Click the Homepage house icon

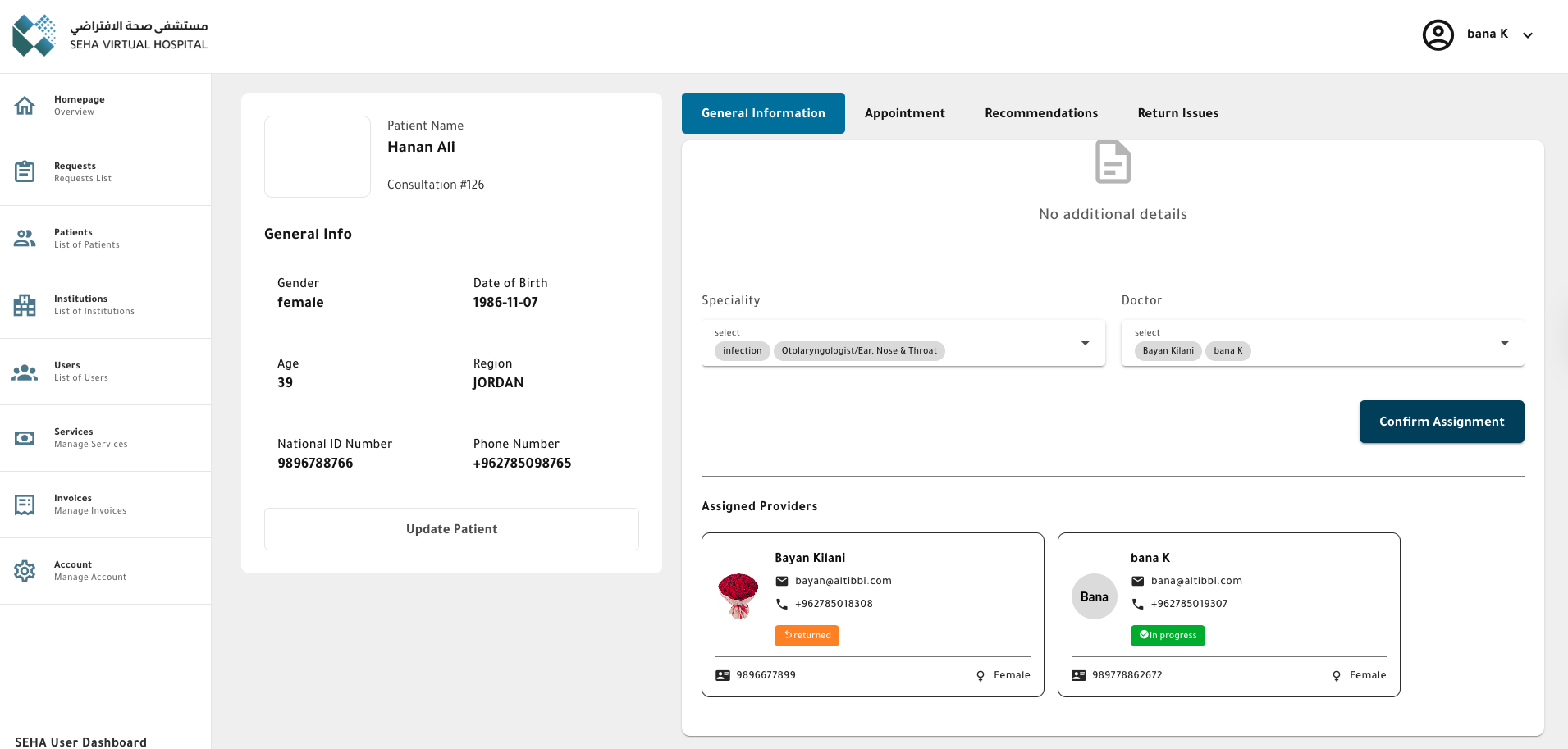click(x=25, y=106)
